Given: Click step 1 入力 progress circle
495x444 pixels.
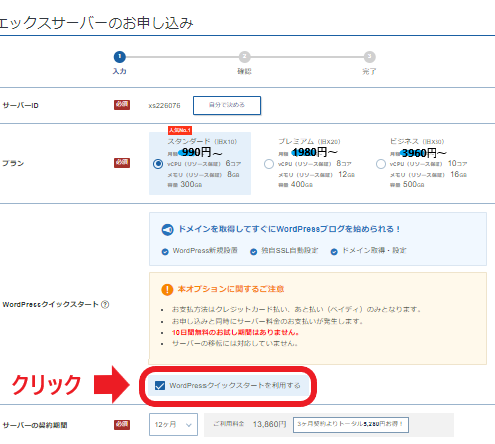Looking at the screenshot, I should coord(120,57).
